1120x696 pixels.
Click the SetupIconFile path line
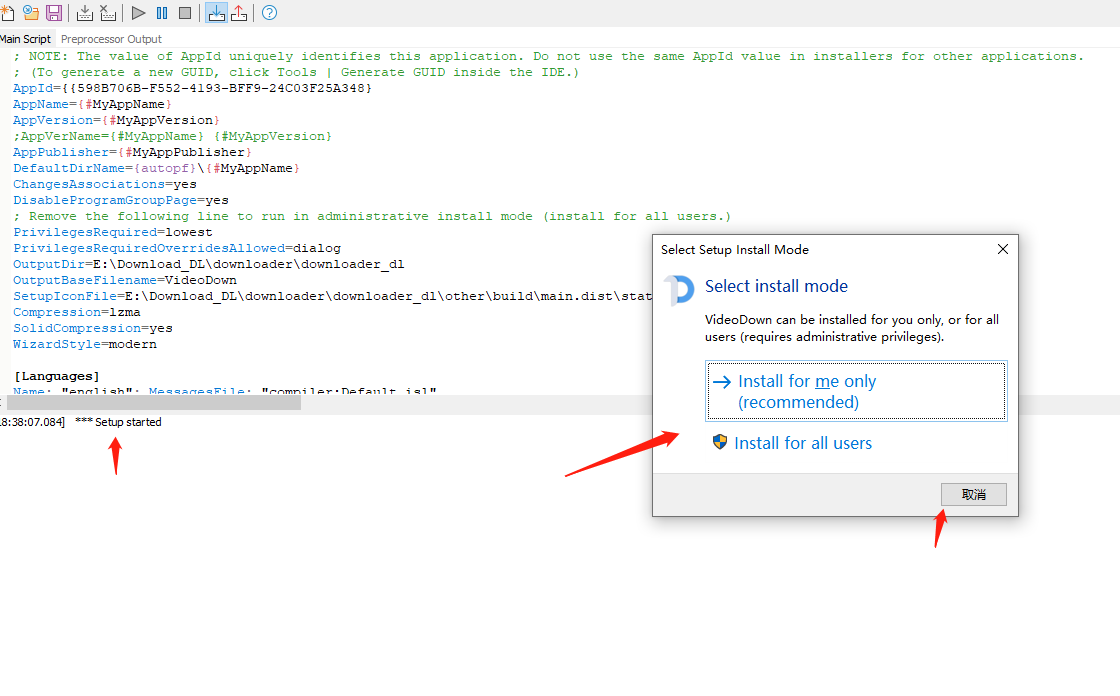[332, 296]
